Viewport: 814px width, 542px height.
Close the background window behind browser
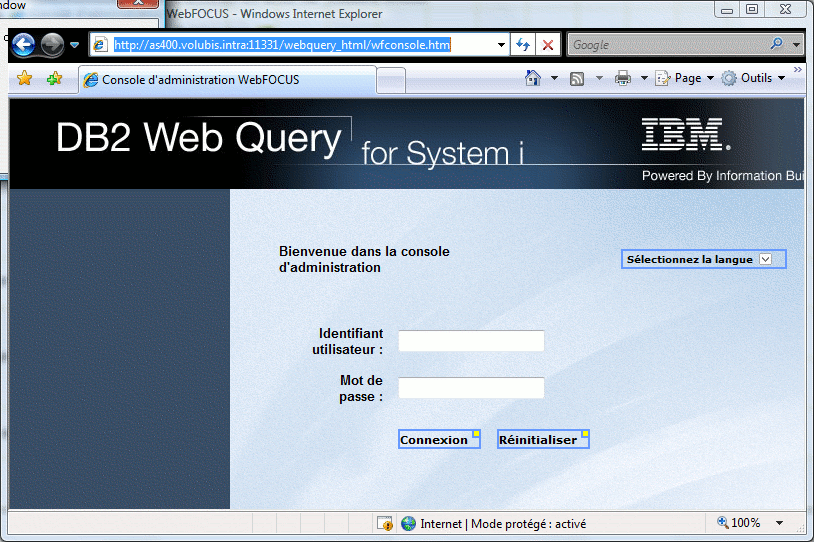(138, 3)
